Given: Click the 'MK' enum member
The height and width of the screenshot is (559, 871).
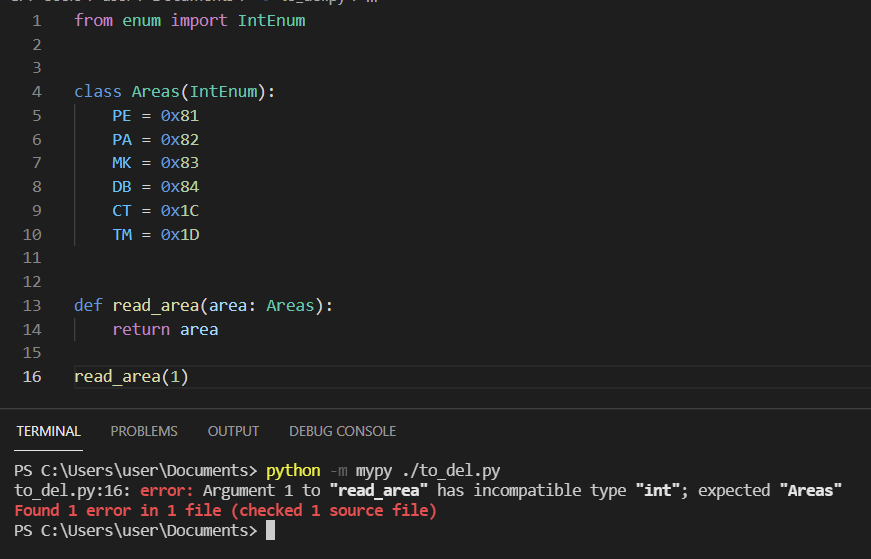Looking at the screenshot, I should click(x=122, y=163).
